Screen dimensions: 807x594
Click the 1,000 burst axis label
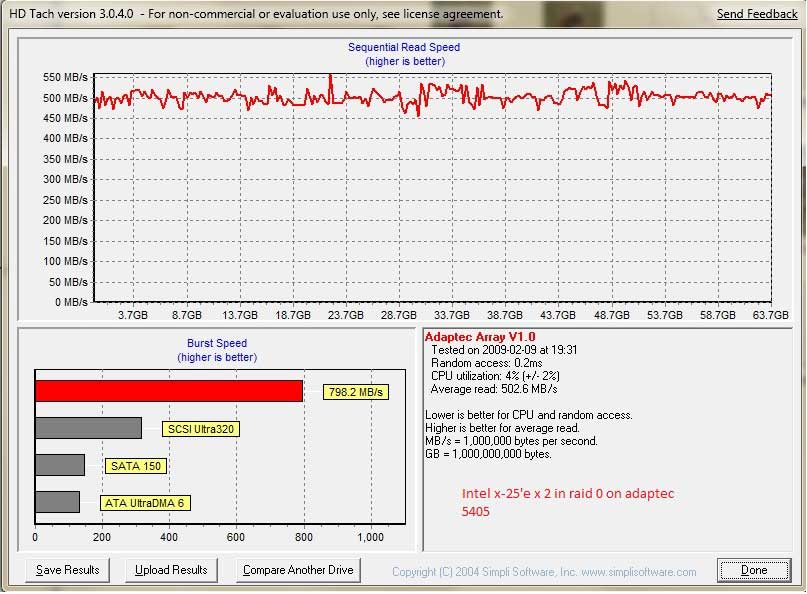click(371, 537)
